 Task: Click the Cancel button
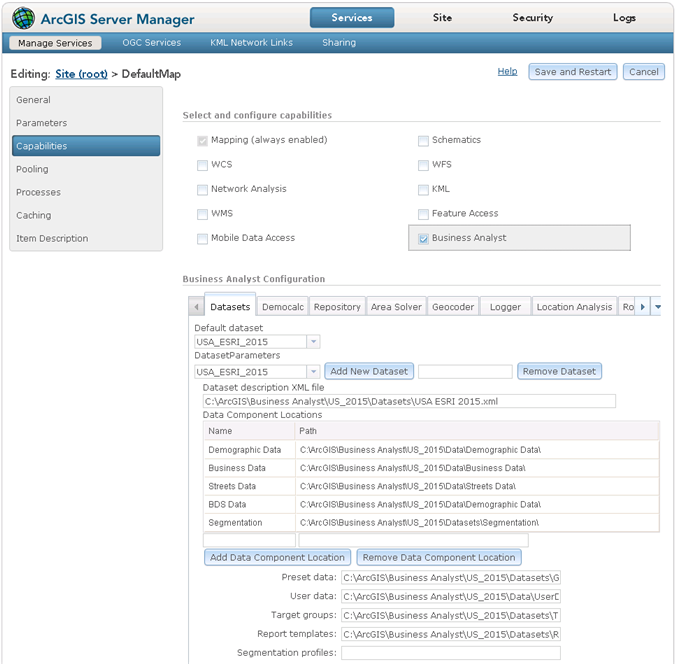point(644,72)
